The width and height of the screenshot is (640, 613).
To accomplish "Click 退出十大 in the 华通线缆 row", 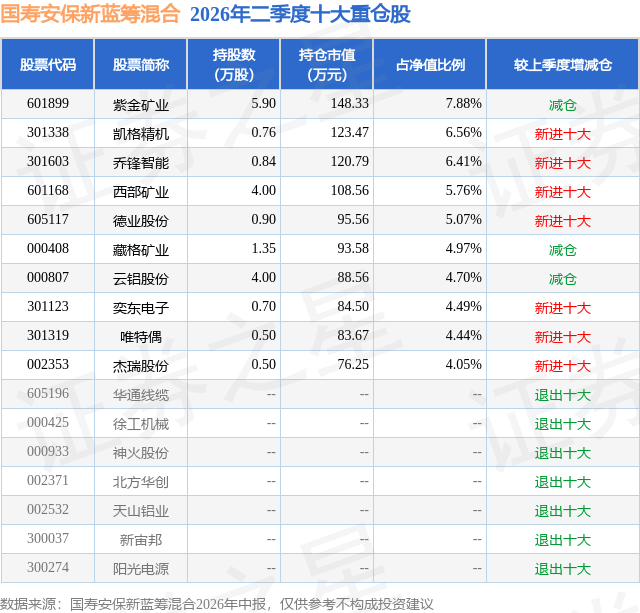I will (562, 395).
